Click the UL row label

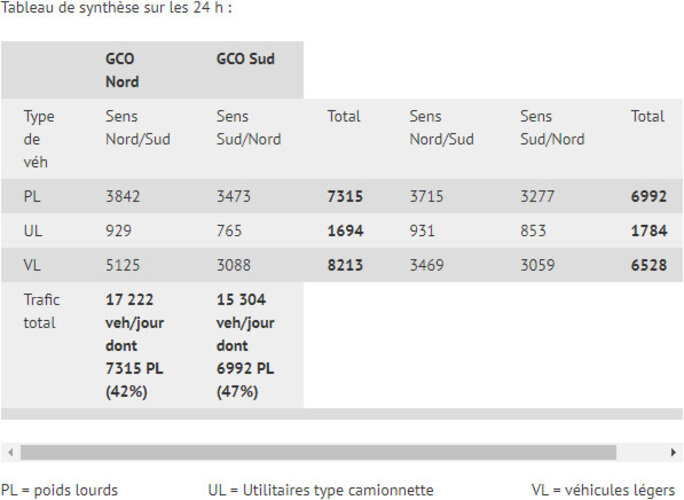(33, 231)
